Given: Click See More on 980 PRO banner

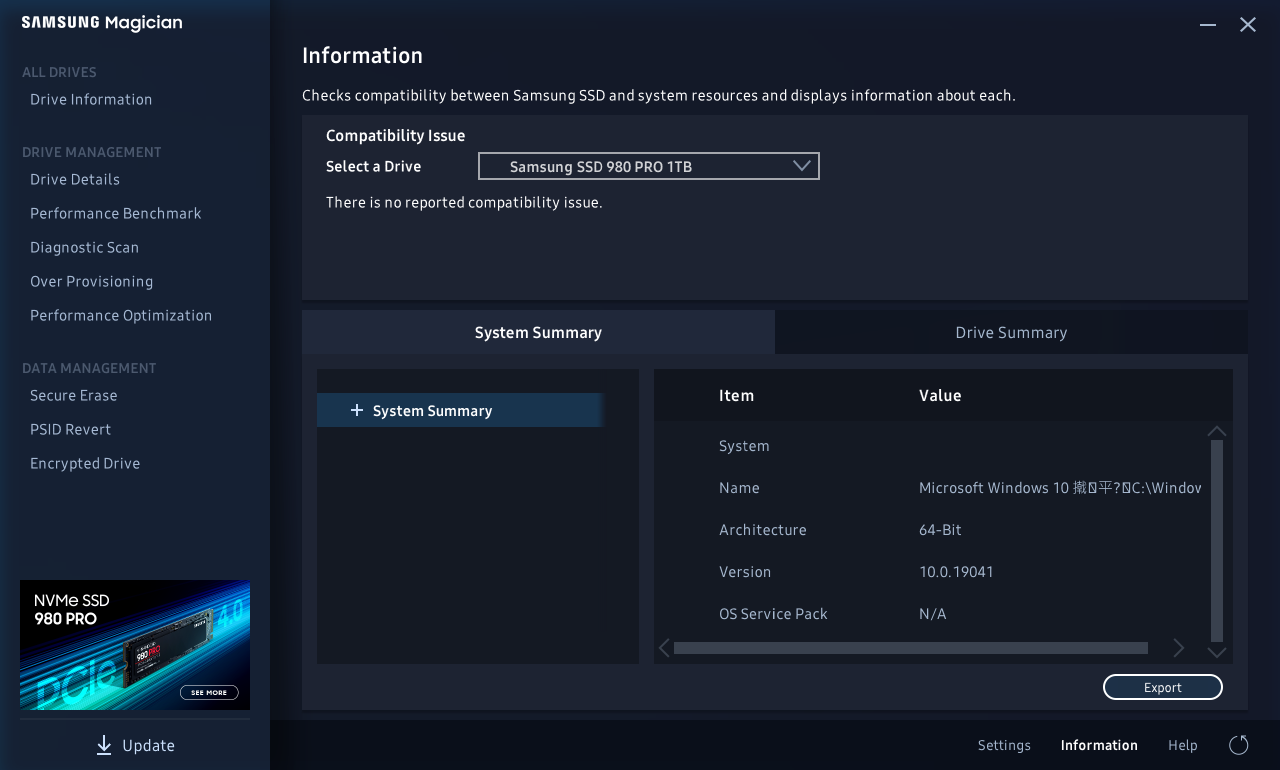Looking at the screenshot, I should 209,692.
